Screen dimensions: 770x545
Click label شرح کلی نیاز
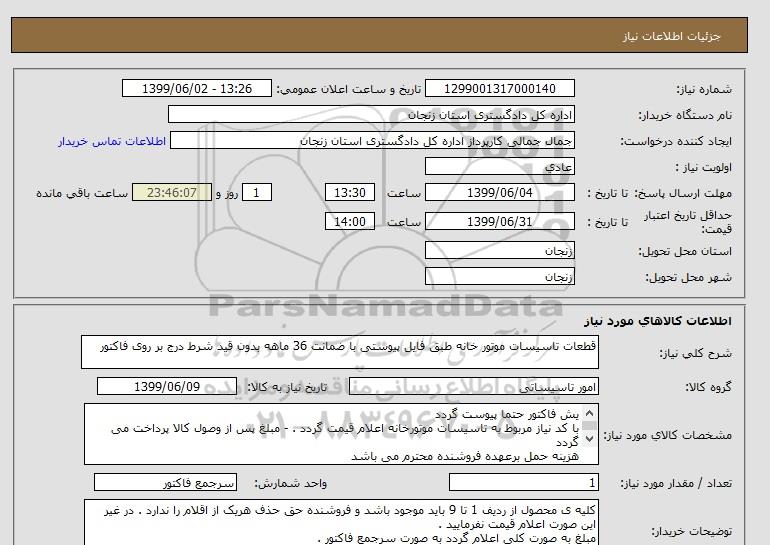(695, 353)
